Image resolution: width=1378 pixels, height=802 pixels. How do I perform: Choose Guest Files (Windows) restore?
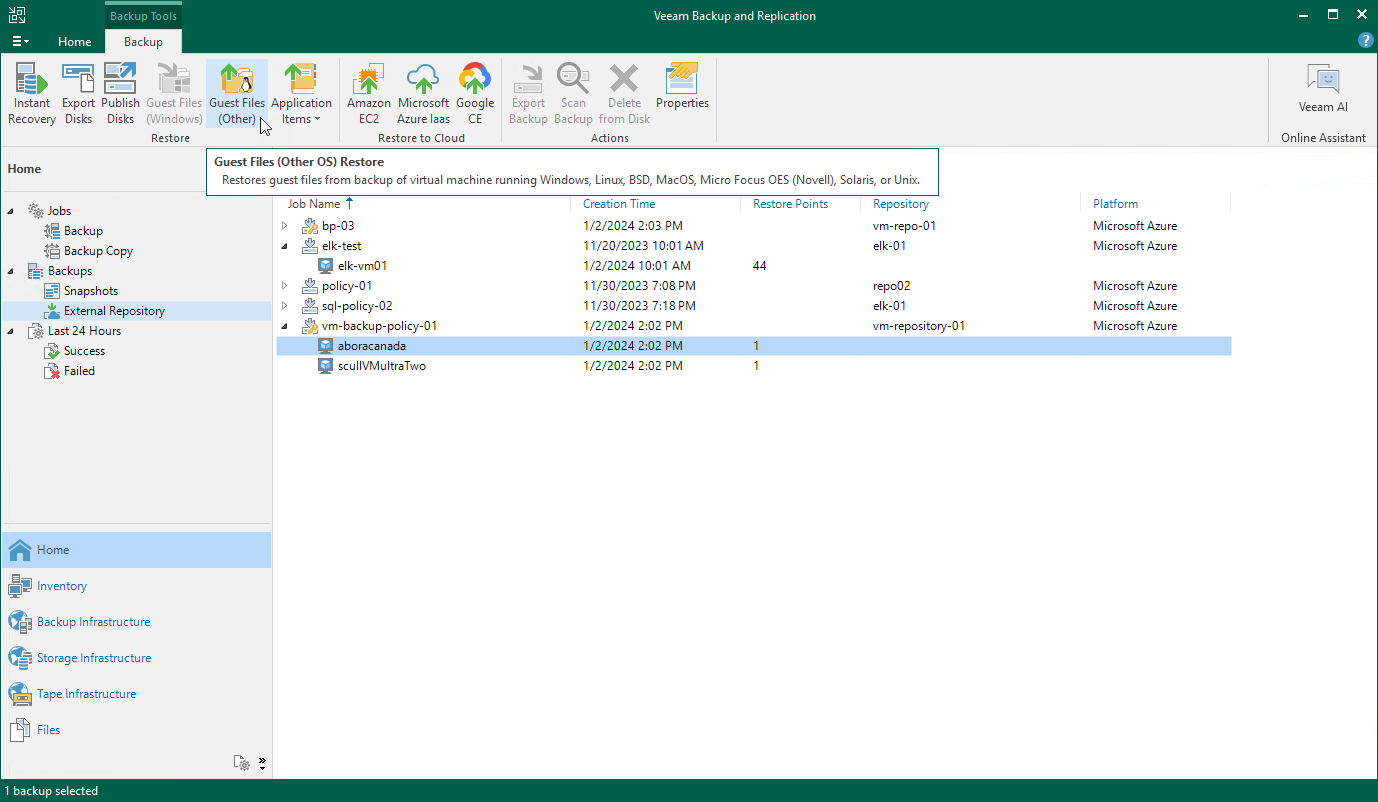174,94
